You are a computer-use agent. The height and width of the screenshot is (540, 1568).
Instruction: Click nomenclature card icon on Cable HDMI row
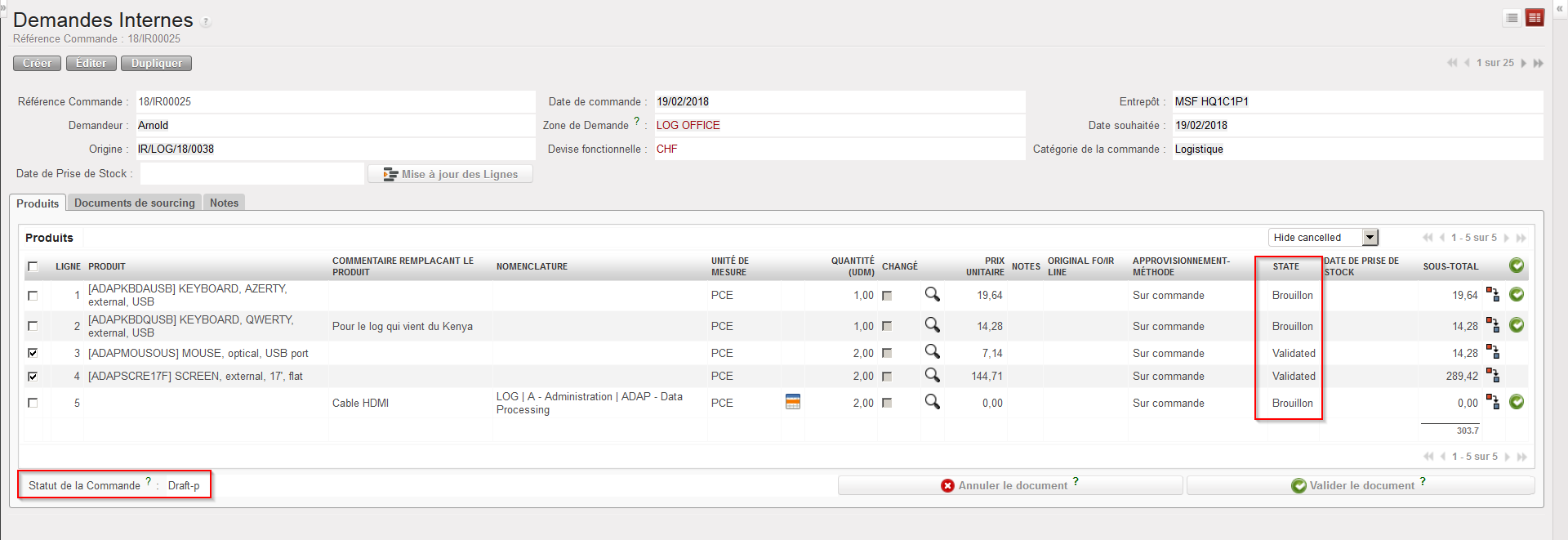click(792, 402)
